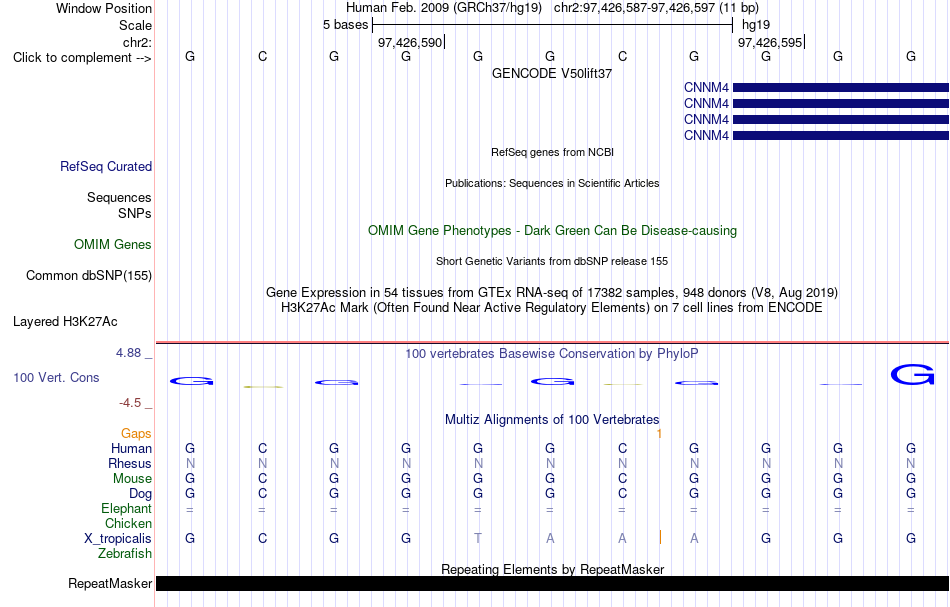Click 'RefSeq genes from NCBI' title
Image resolution: width=950 pixels, height=607 pixels.
pos(553,152)
